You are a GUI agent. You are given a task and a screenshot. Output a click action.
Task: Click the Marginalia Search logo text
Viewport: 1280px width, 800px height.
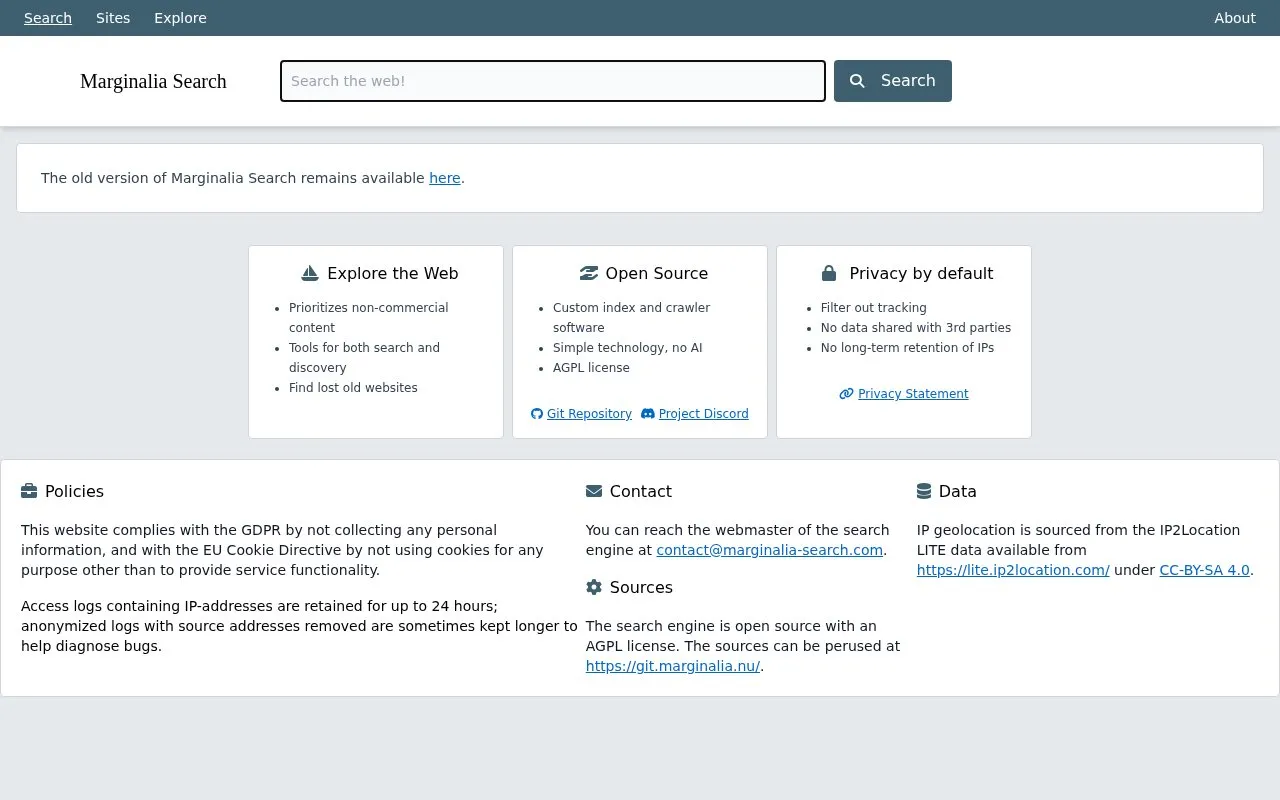coord(153,81)
